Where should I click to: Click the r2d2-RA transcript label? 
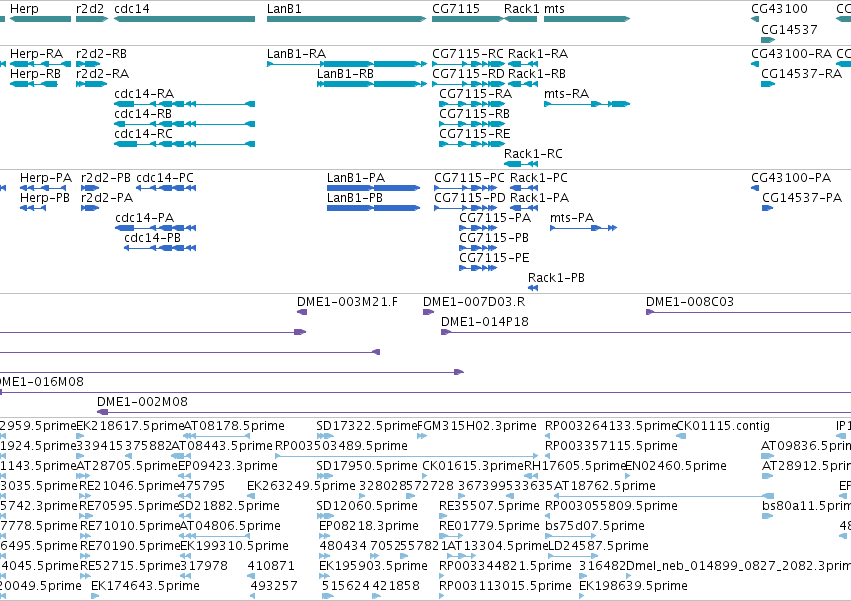coord(103,74)
